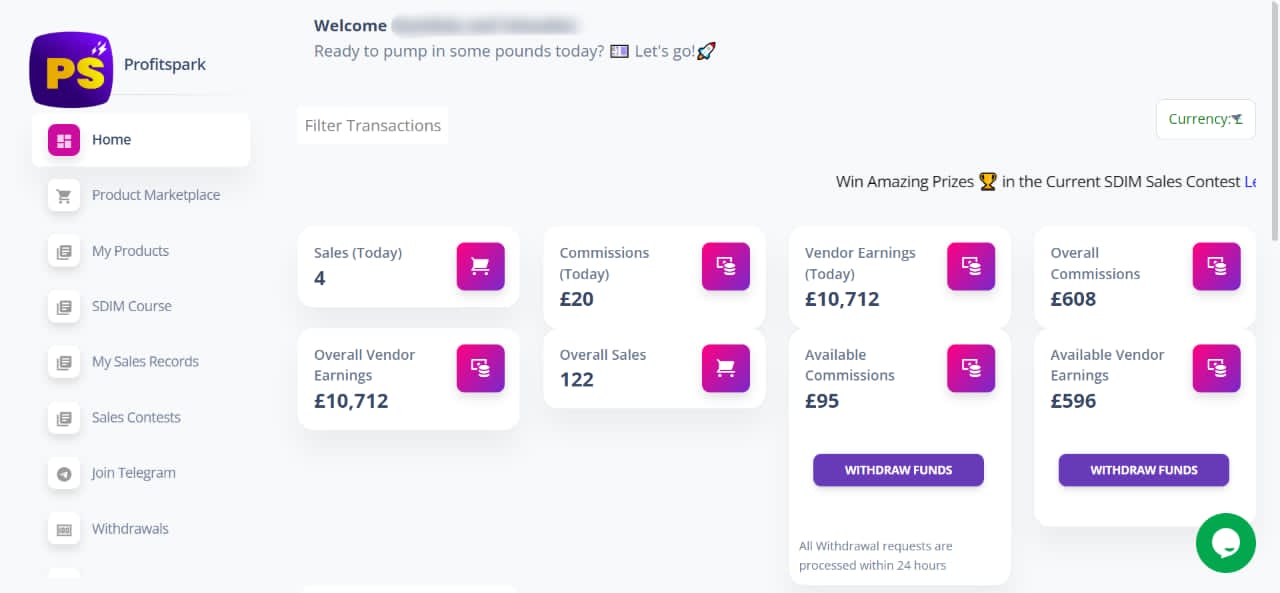1280x593 pixels.
Task: Click the Overall Commissions money icon
Action: coord(1217,266)
